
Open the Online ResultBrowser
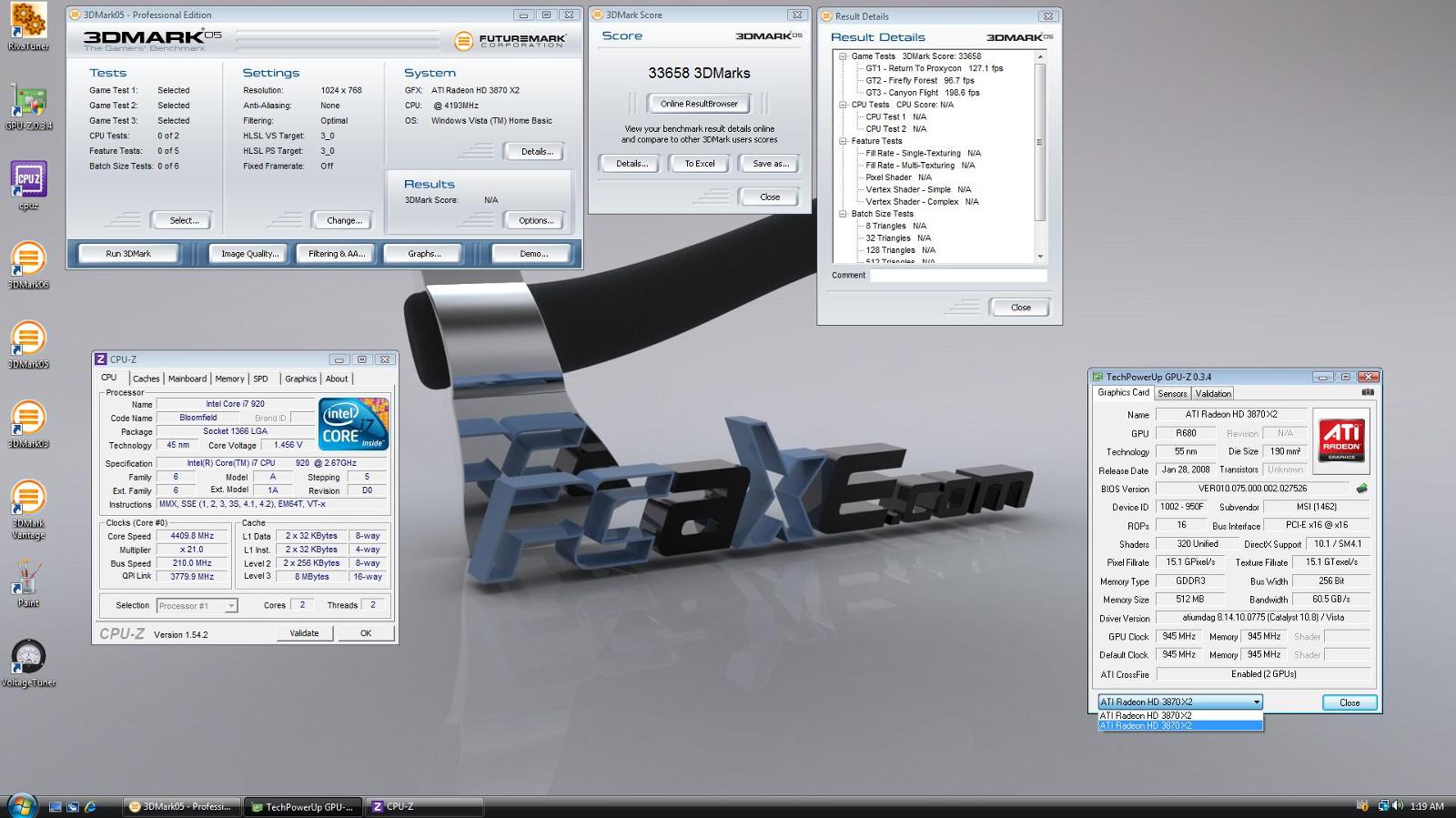click(x=699, y=104)
